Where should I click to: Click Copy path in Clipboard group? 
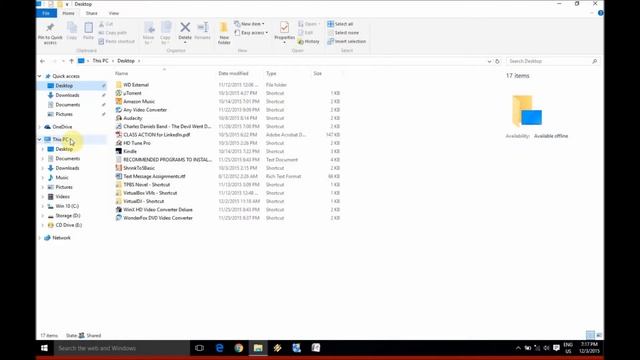pos(113,33)
